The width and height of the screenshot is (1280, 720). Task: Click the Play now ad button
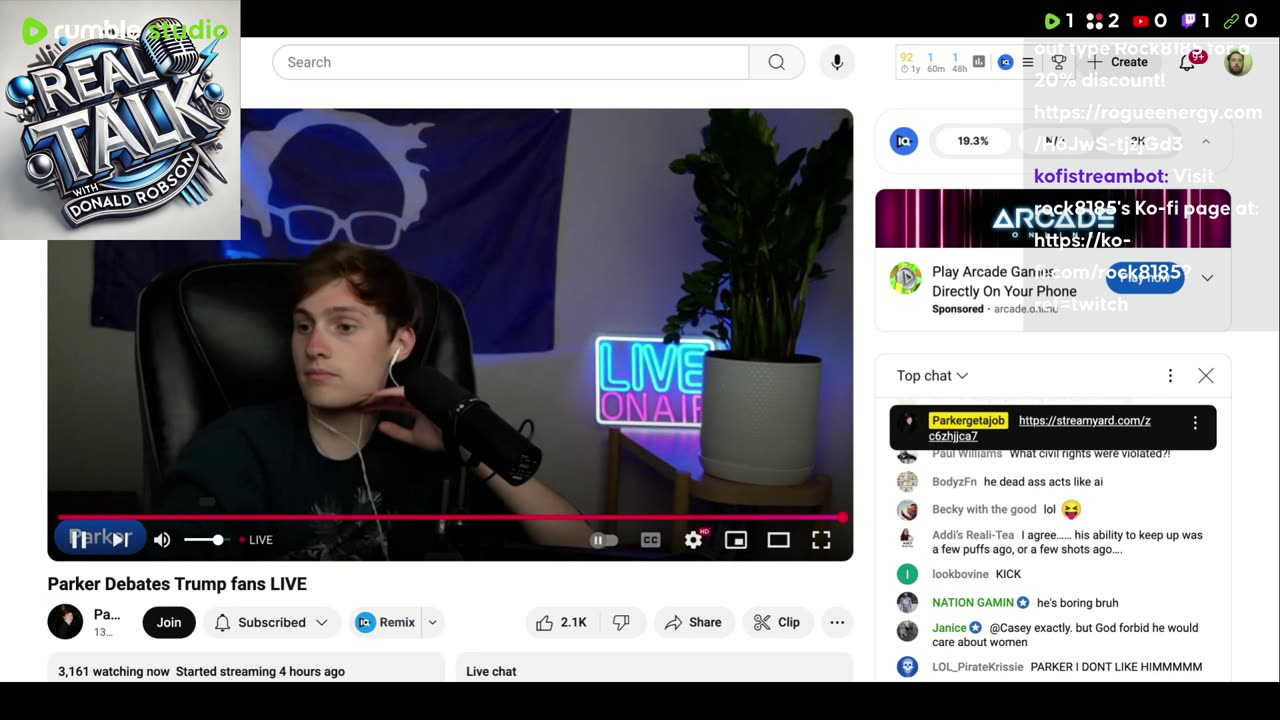pos(1145,278)
